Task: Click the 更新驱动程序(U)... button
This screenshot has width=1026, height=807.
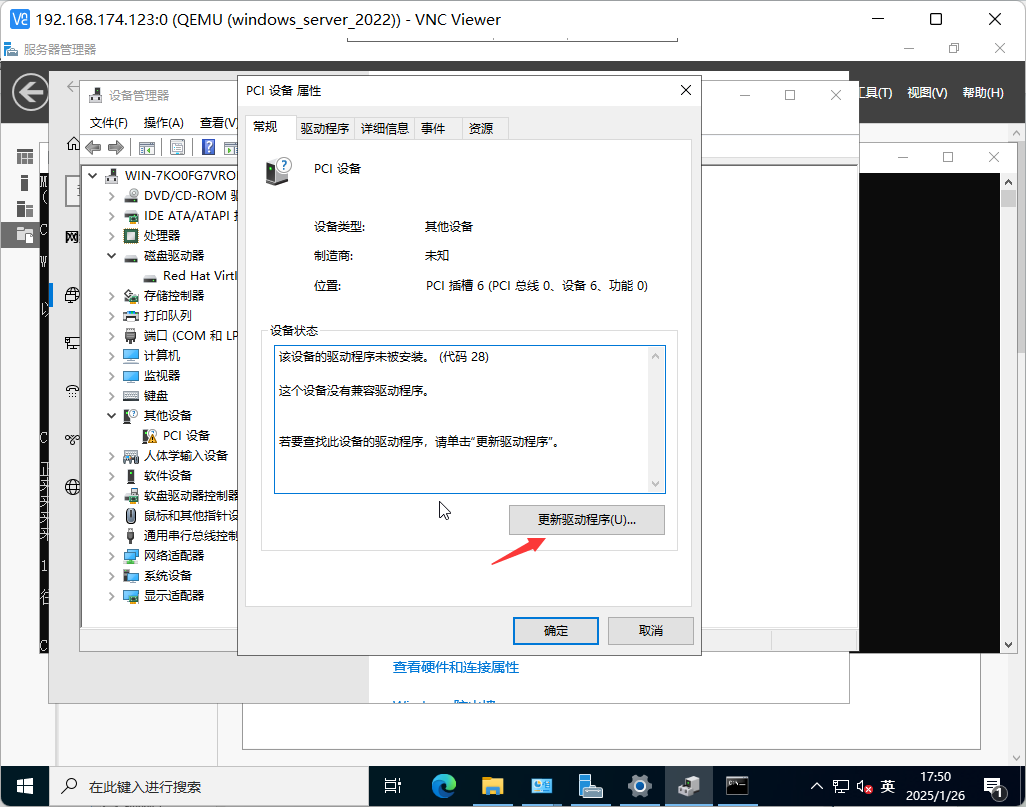Action: [x=587, y=520]
